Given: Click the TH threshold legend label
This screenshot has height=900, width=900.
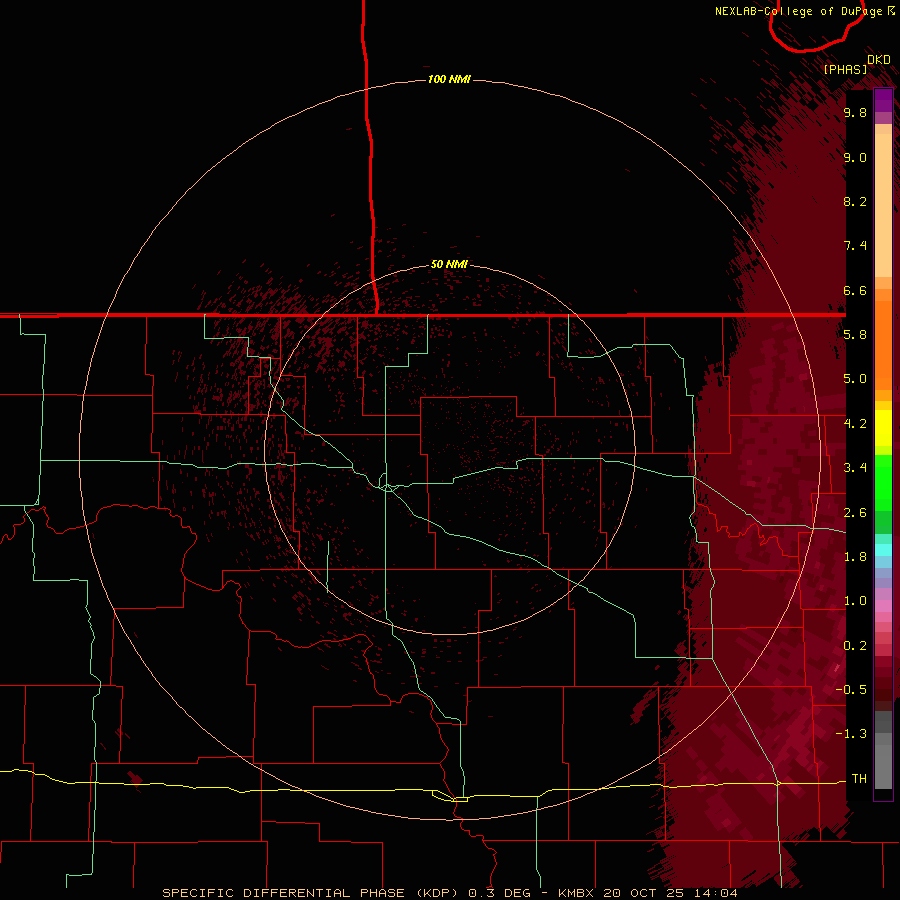Looking at the screenshot, I should pos(859,779).
